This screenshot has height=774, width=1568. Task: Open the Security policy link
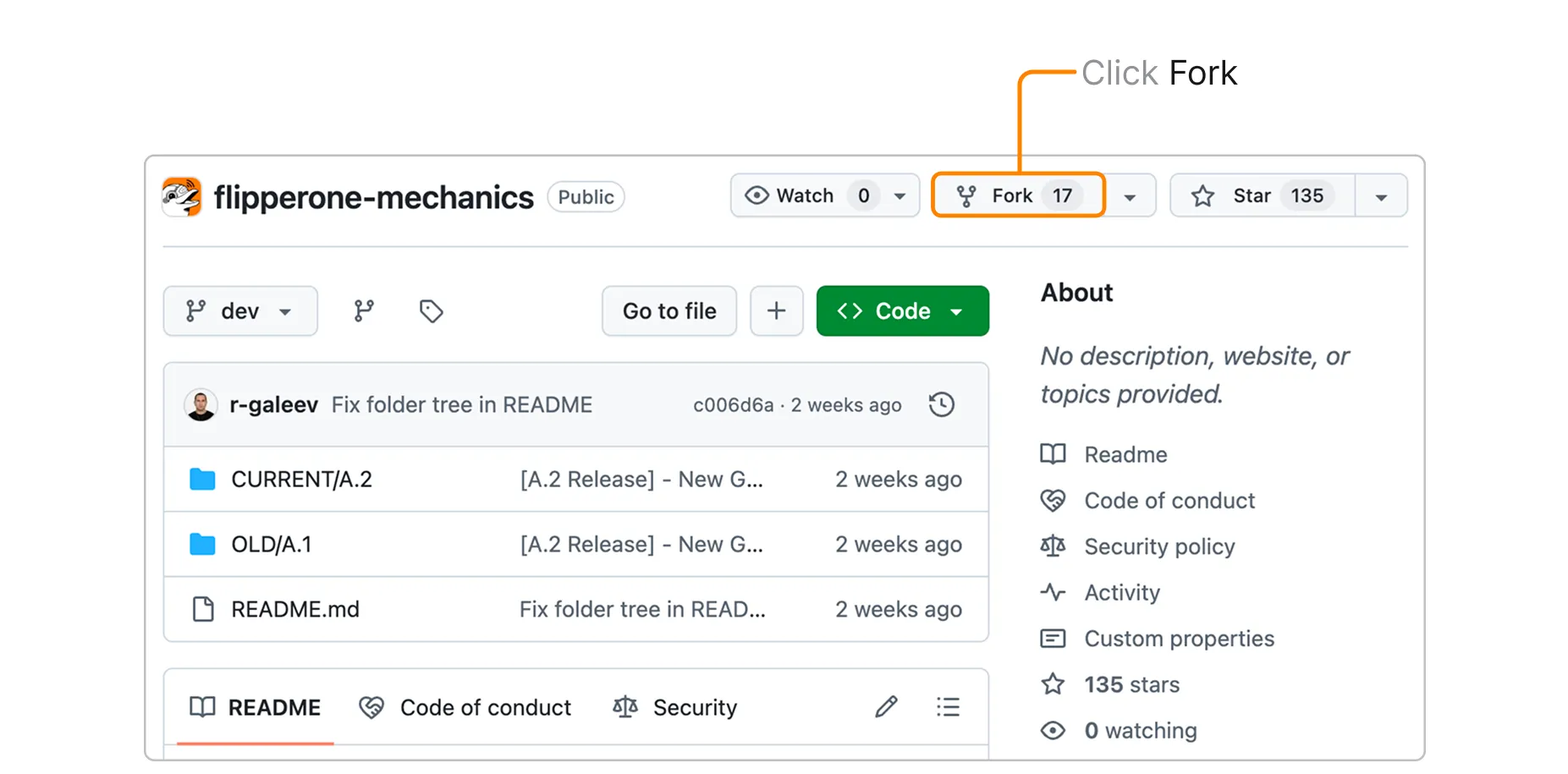[x=1138, y=546]
